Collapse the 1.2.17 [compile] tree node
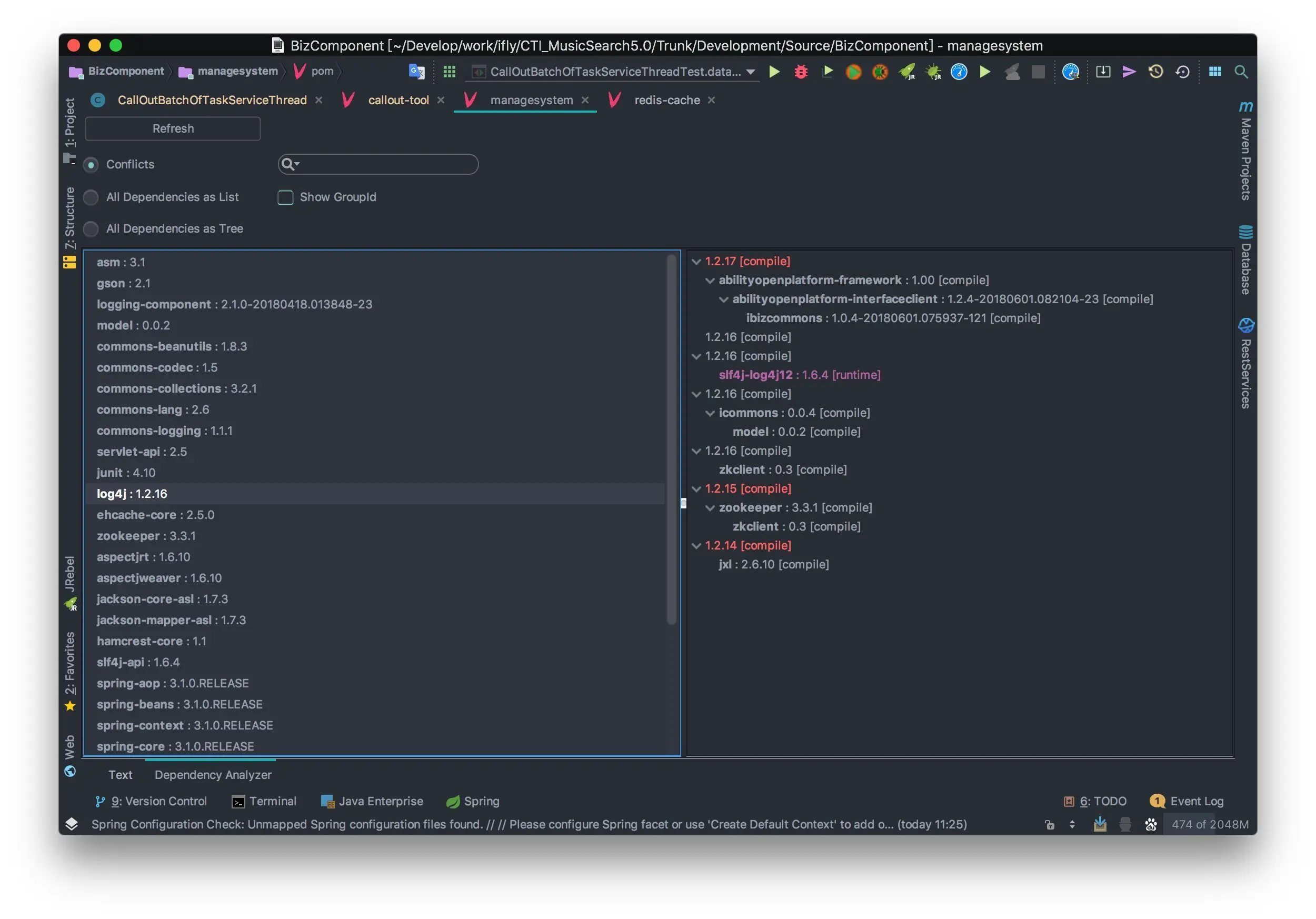The height and width of the screenshot is (919, 1316). point(696,262)
